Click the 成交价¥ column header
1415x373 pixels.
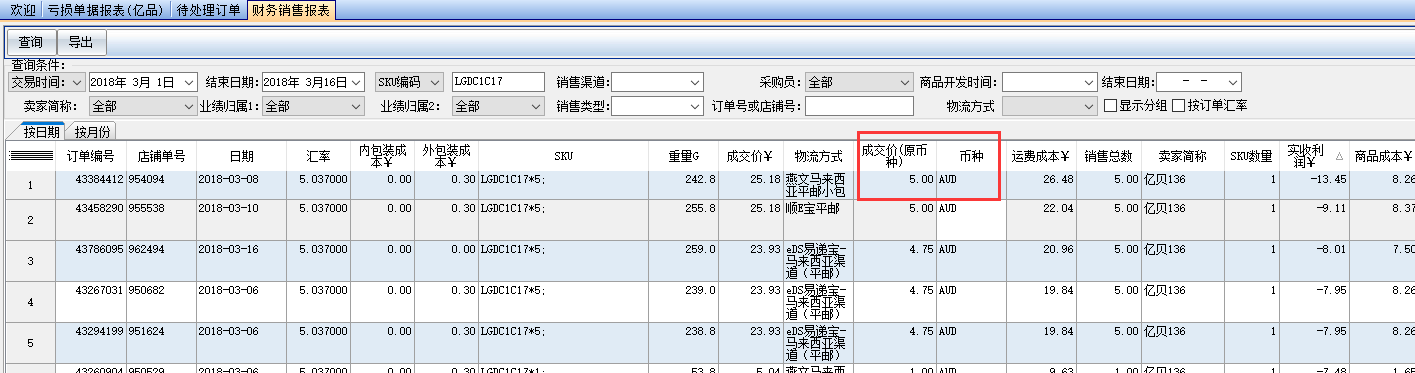pyautogui.click(x=750, y=156)
